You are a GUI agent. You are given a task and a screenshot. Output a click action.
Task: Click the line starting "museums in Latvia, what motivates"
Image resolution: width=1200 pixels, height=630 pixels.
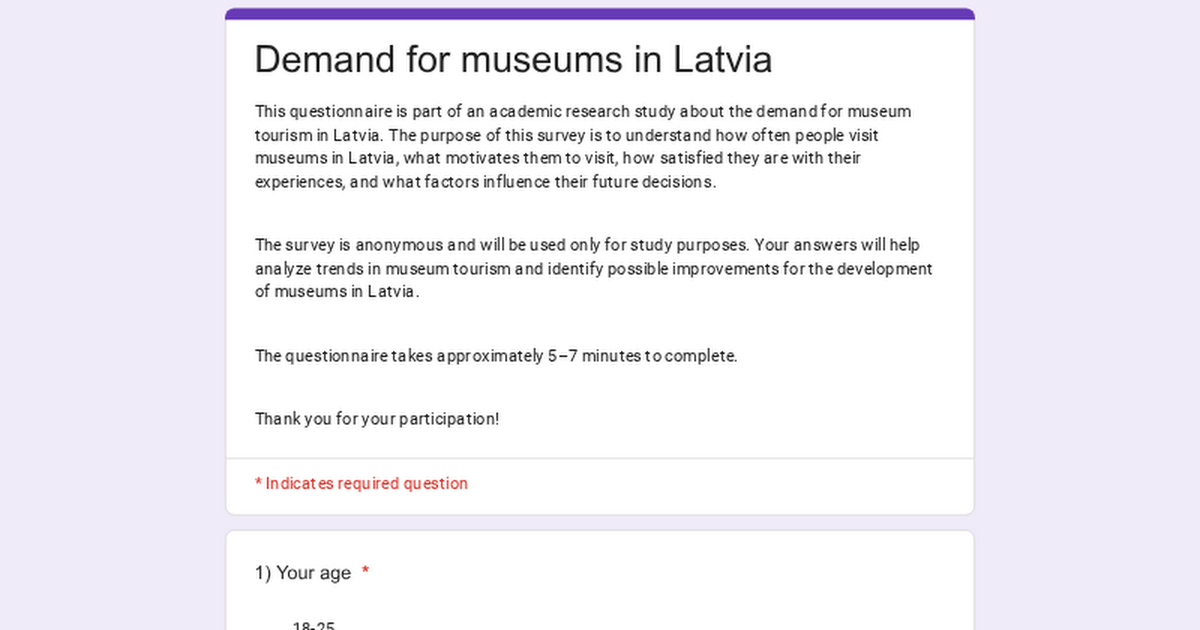tap(557, 158)
